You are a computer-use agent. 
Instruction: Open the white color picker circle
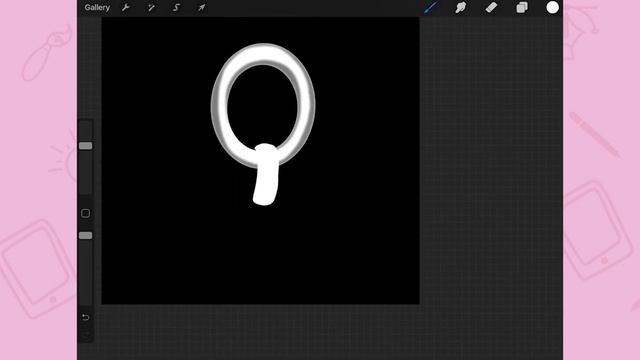pos(552,7)
